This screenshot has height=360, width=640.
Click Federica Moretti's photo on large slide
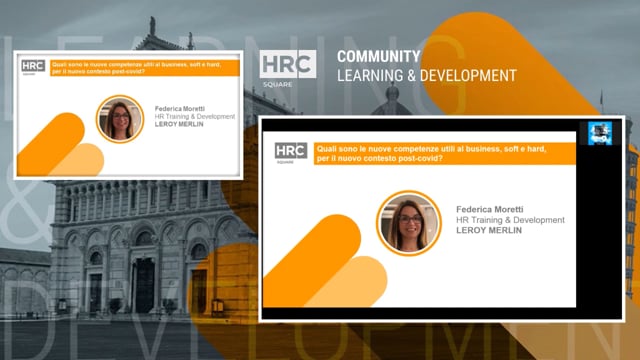pos(409,223)
